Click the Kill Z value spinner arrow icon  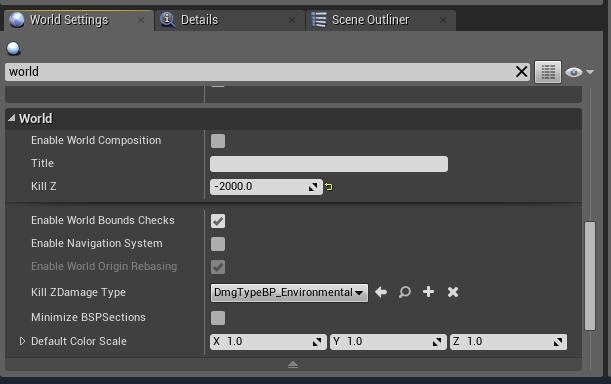click(x=313, y=188)
